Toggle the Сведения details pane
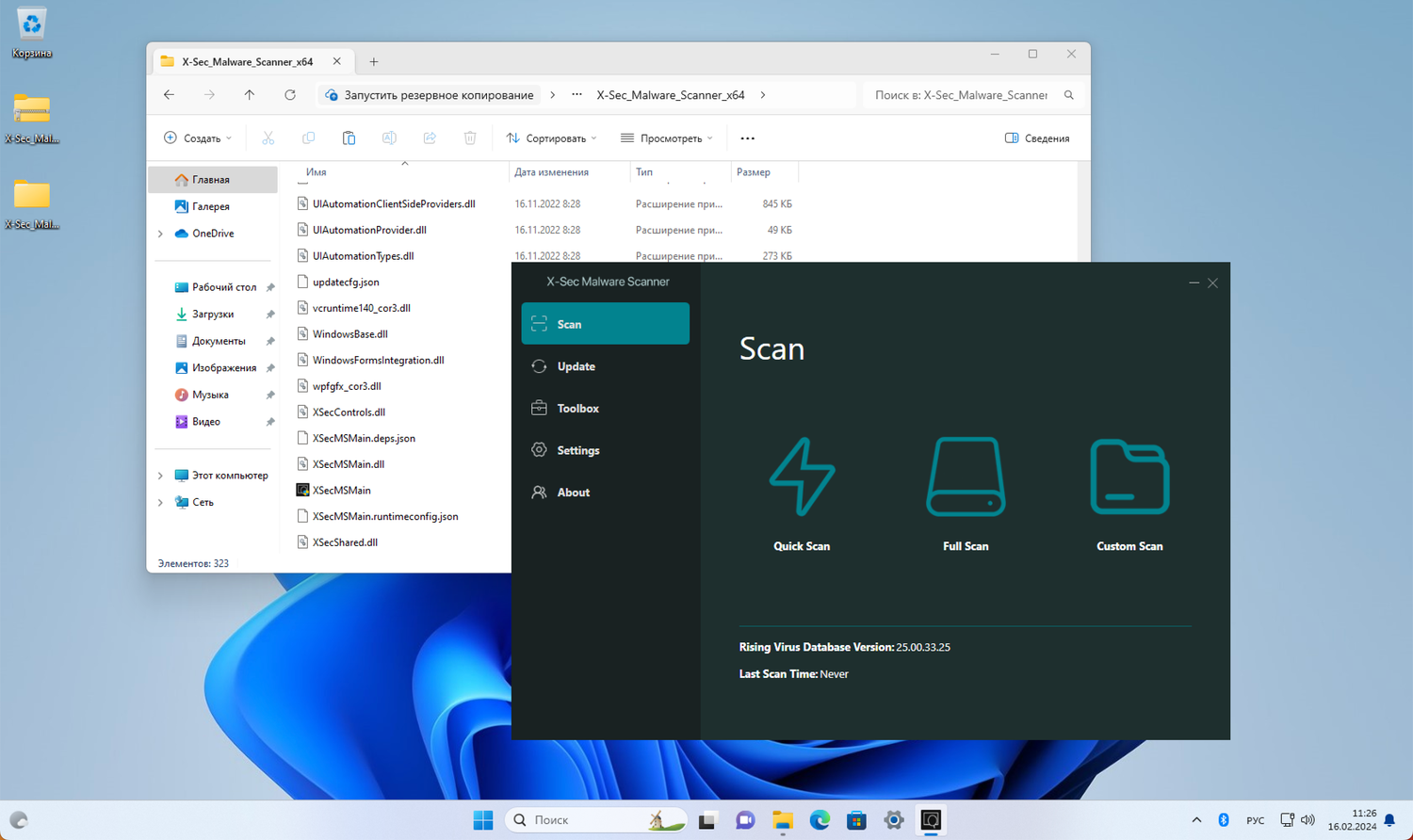Screen dimensions: 1413x840 click(1037, 138)
